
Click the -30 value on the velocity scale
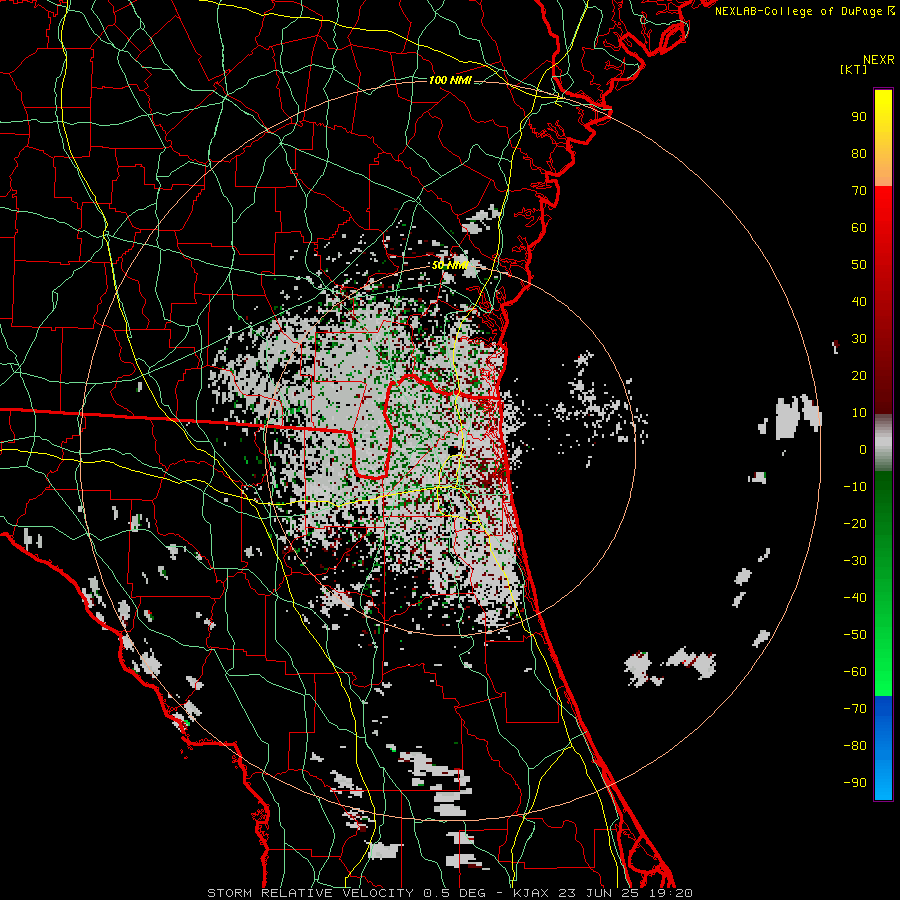point(855,561)
